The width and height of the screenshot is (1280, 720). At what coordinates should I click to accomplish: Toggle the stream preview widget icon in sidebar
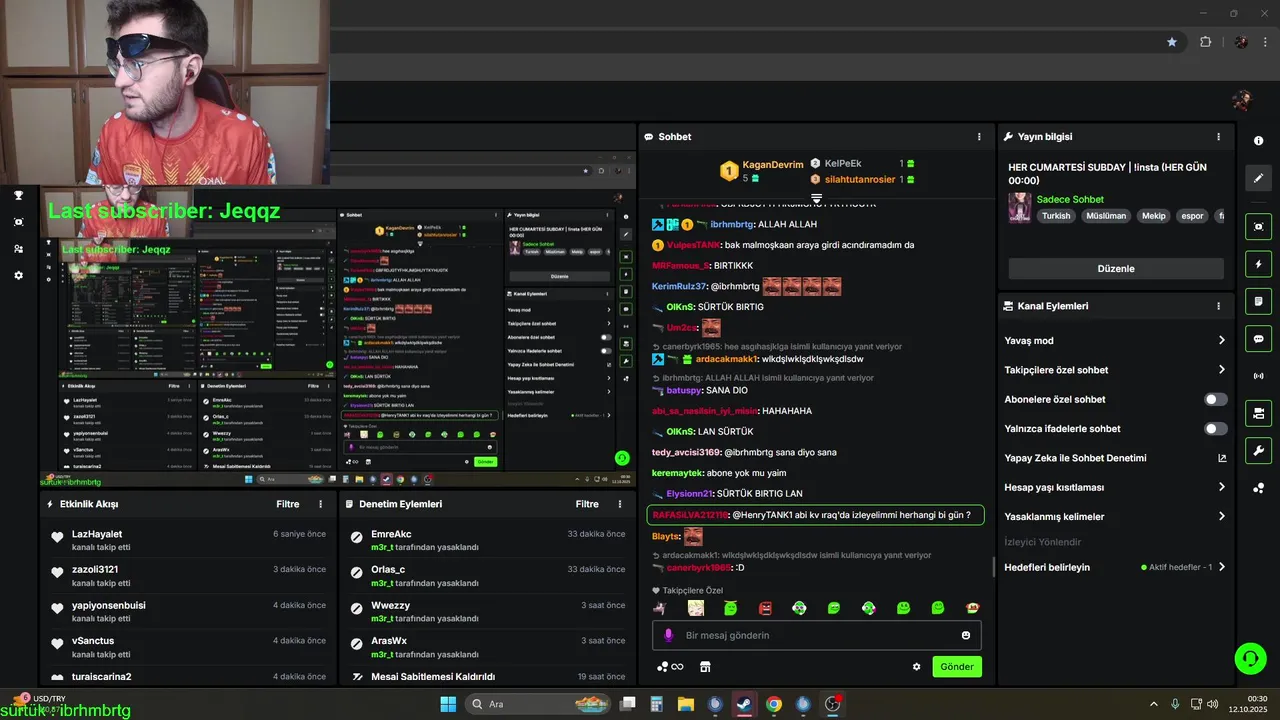pos(1258,227)
